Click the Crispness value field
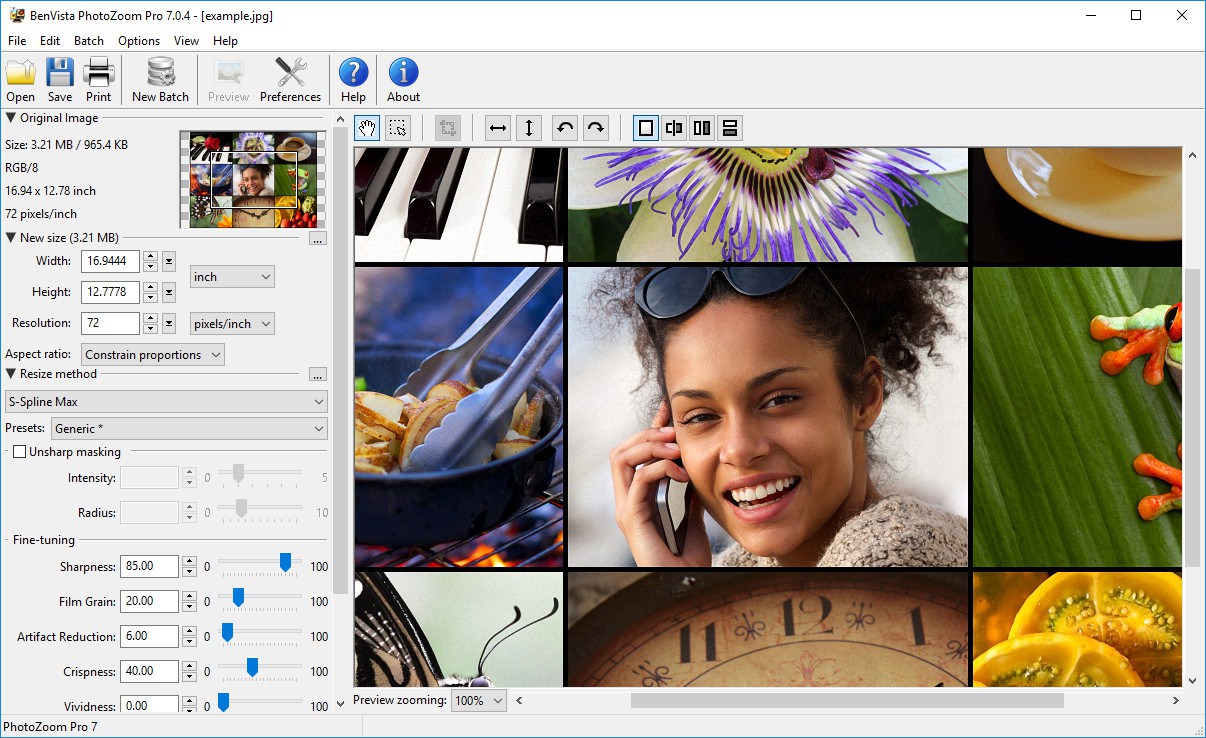 coord(149,671)
